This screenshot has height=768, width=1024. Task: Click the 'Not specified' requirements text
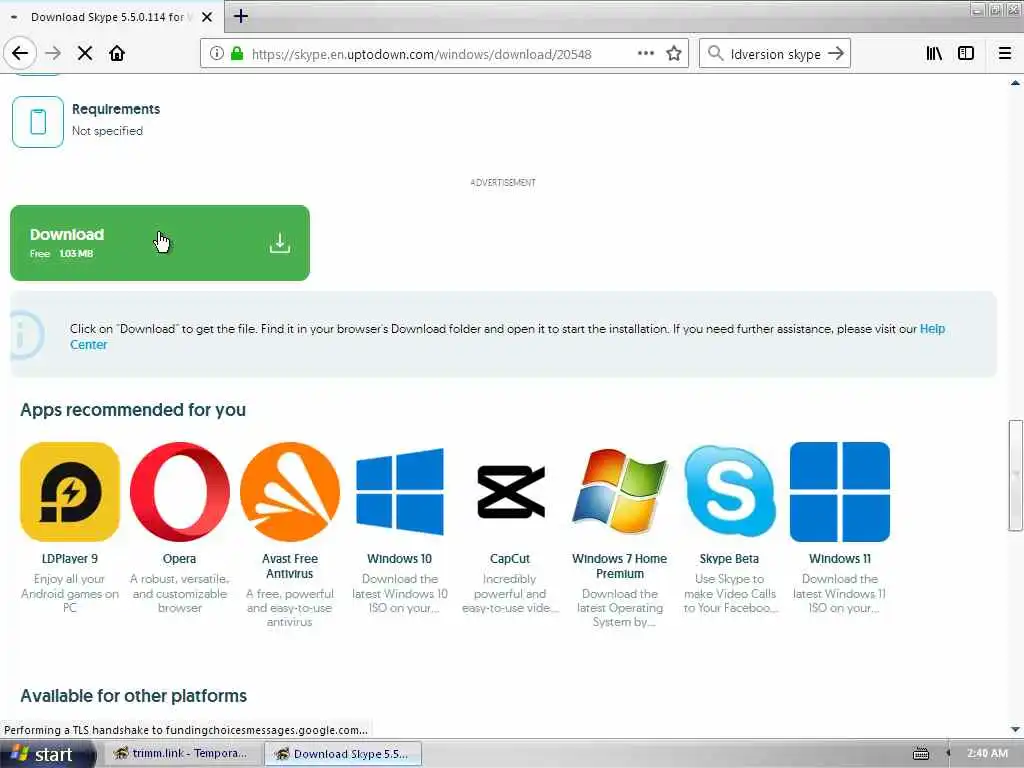pos(107,131)
